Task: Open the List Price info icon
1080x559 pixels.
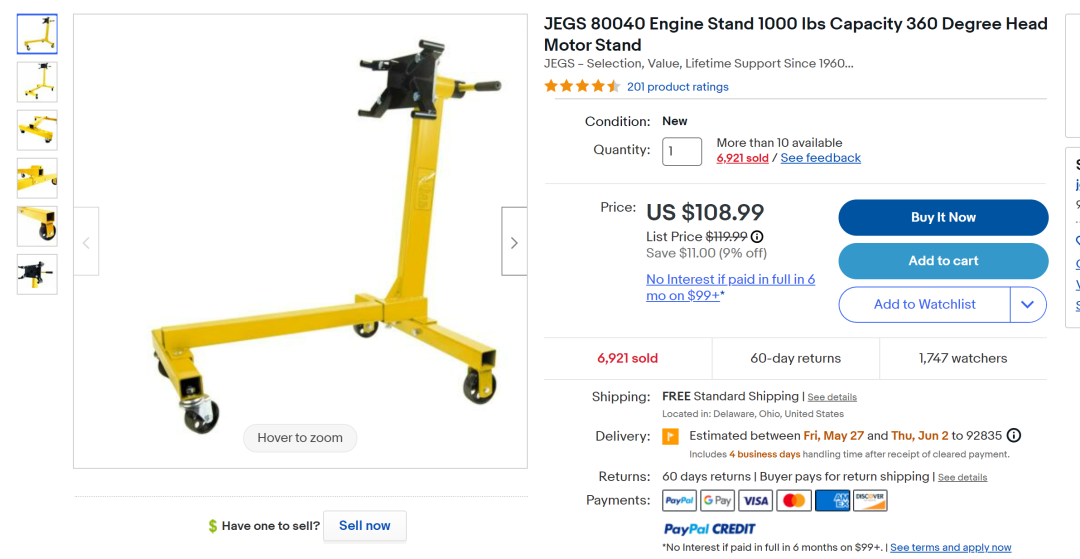Action: pos(757,237)
